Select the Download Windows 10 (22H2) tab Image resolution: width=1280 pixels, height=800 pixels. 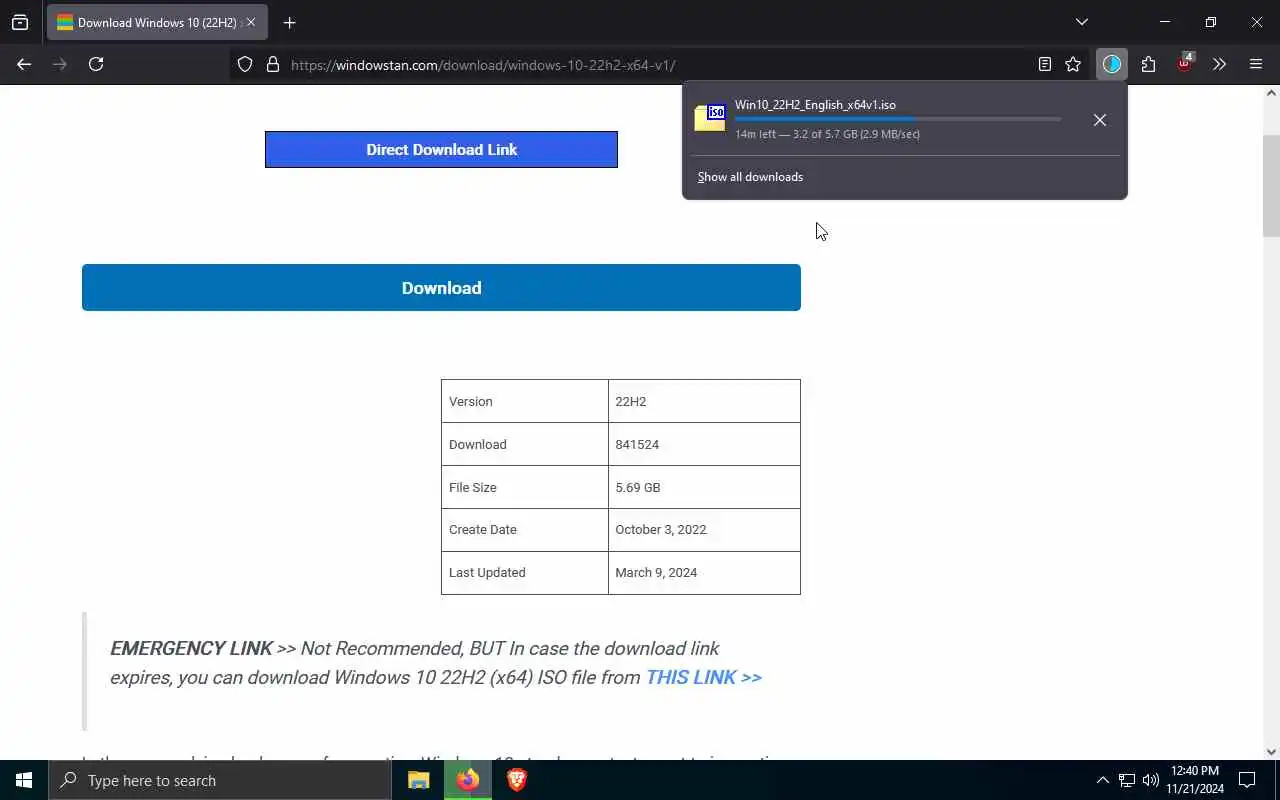pos(157,22)
